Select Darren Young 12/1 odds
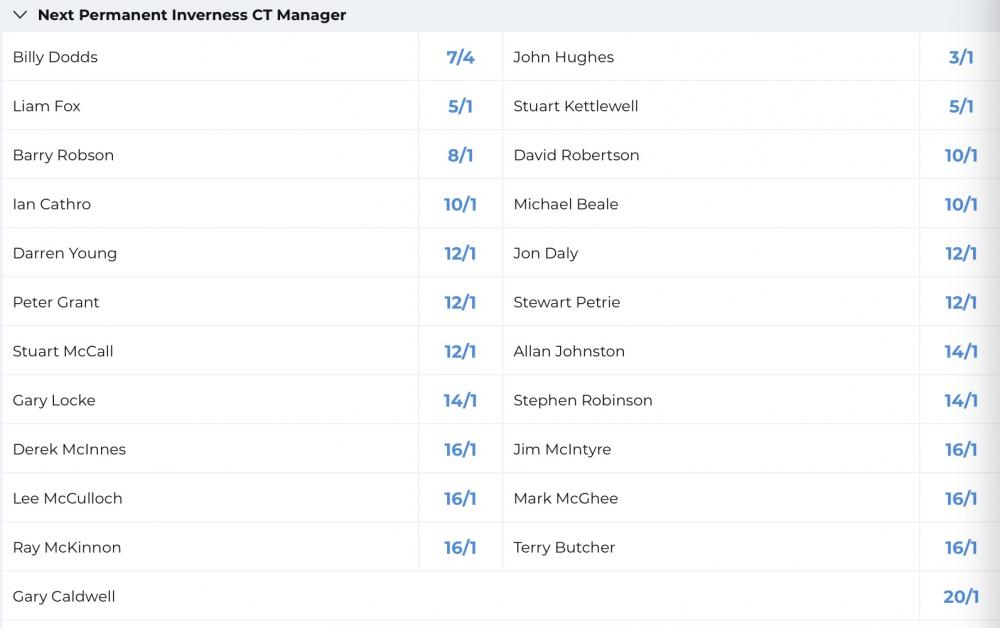 460,253
